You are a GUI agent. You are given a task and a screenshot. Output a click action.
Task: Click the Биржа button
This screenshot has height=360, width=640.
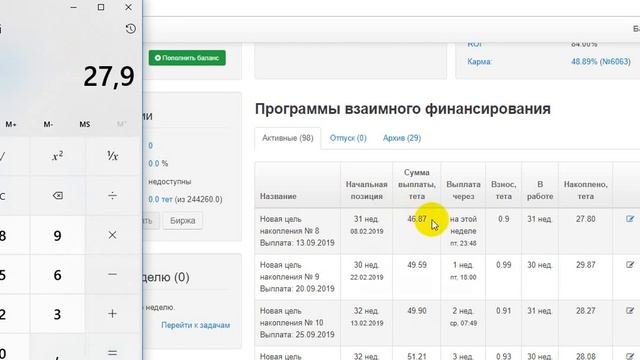(182, 221)
